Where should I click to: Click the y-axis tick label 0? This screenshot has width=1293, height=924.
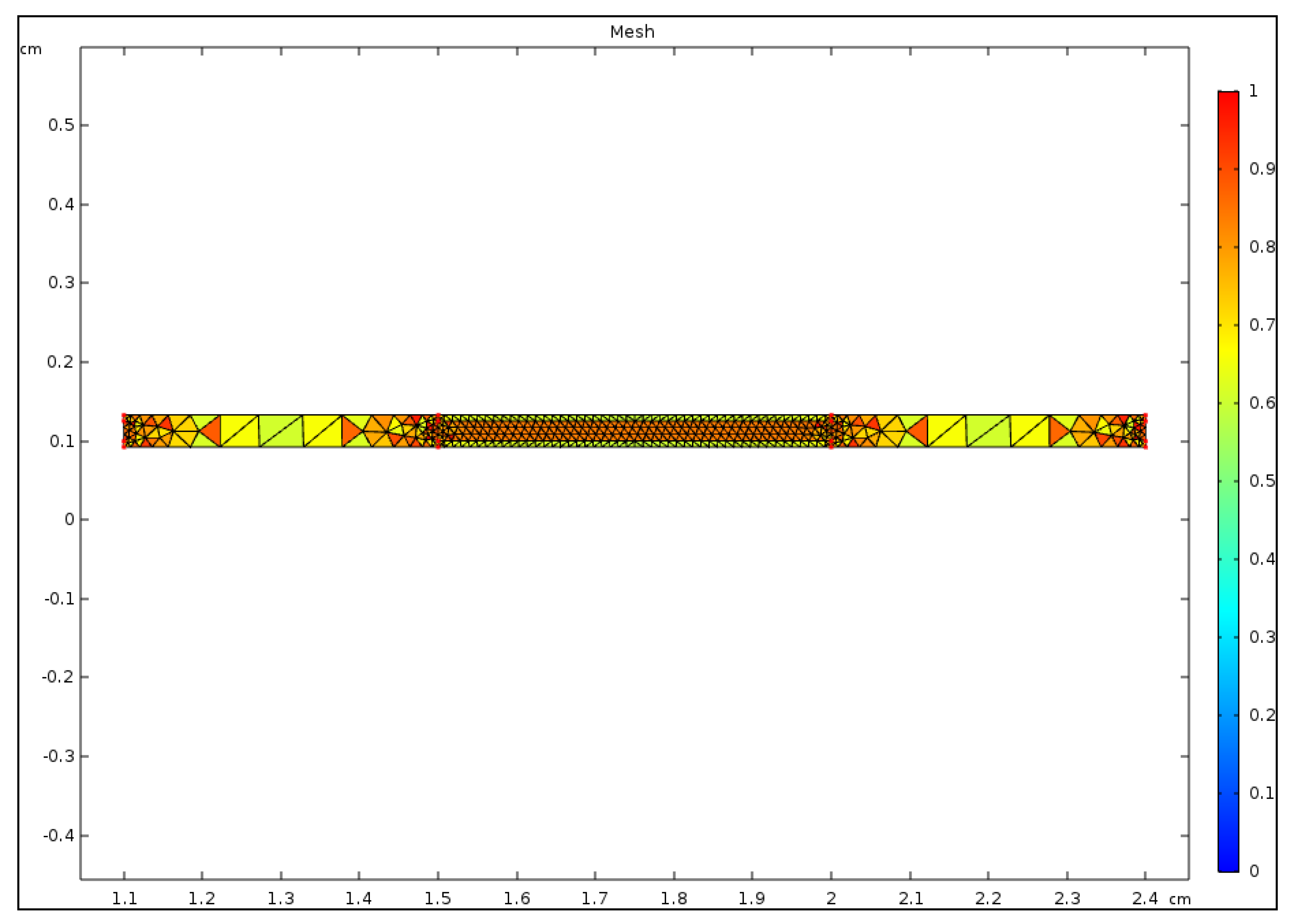pos(70,520)
